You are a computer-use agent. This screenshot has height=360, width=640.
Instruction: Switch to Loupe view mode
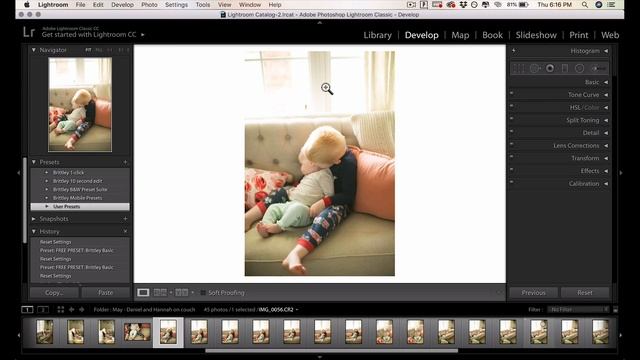click(143, 293)
